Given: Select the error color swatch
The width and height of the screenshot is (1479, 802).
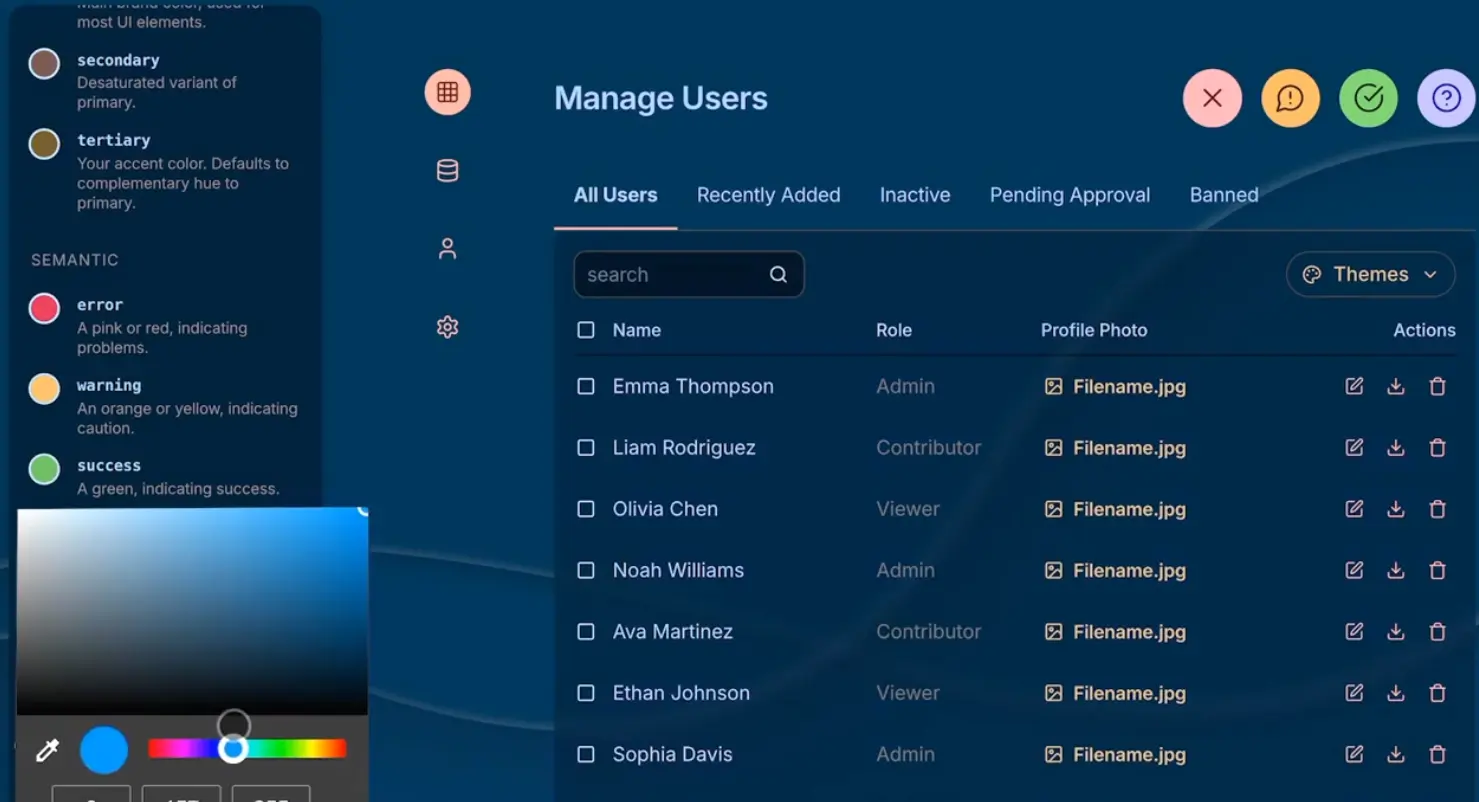Looking at the screenshot, I should pos(44,309).
